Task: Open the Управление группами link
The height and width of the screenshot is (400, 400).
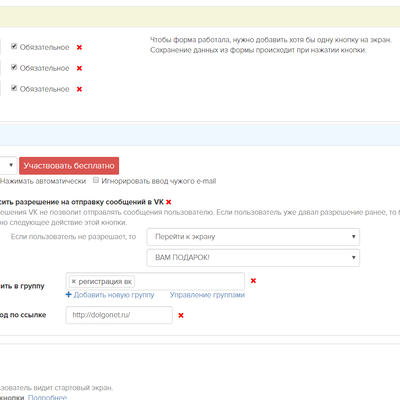Action: click(x=207, y=295)
